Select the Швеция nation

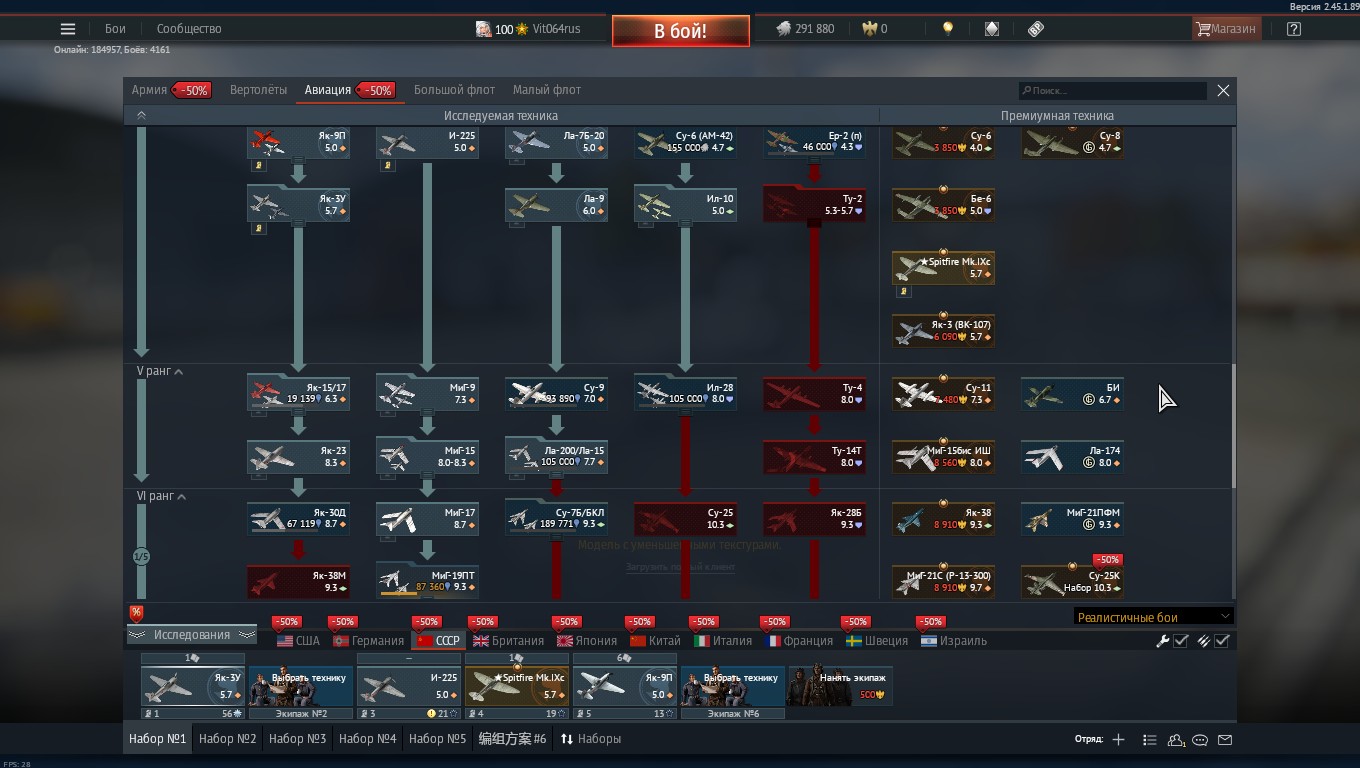click(x=877, y=641)
